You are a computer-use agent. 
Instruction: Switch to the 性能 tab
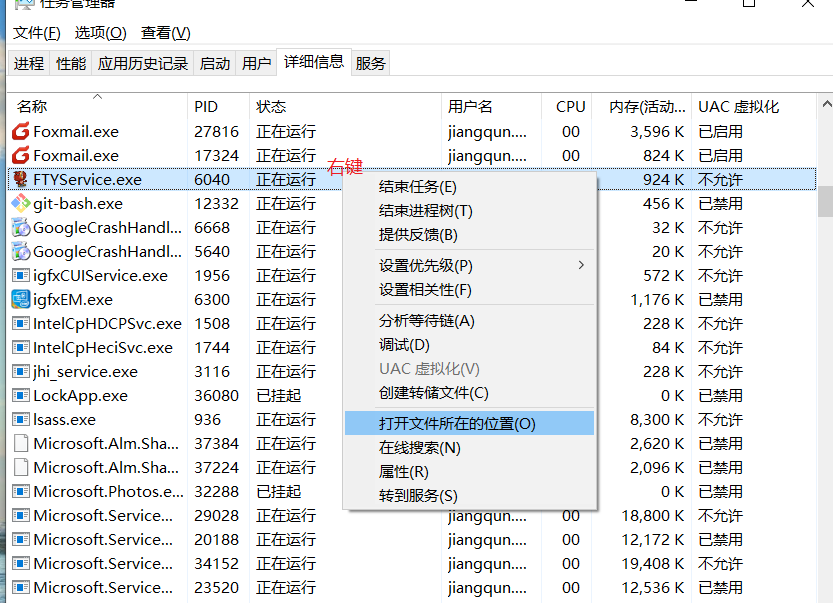(71, 63)
